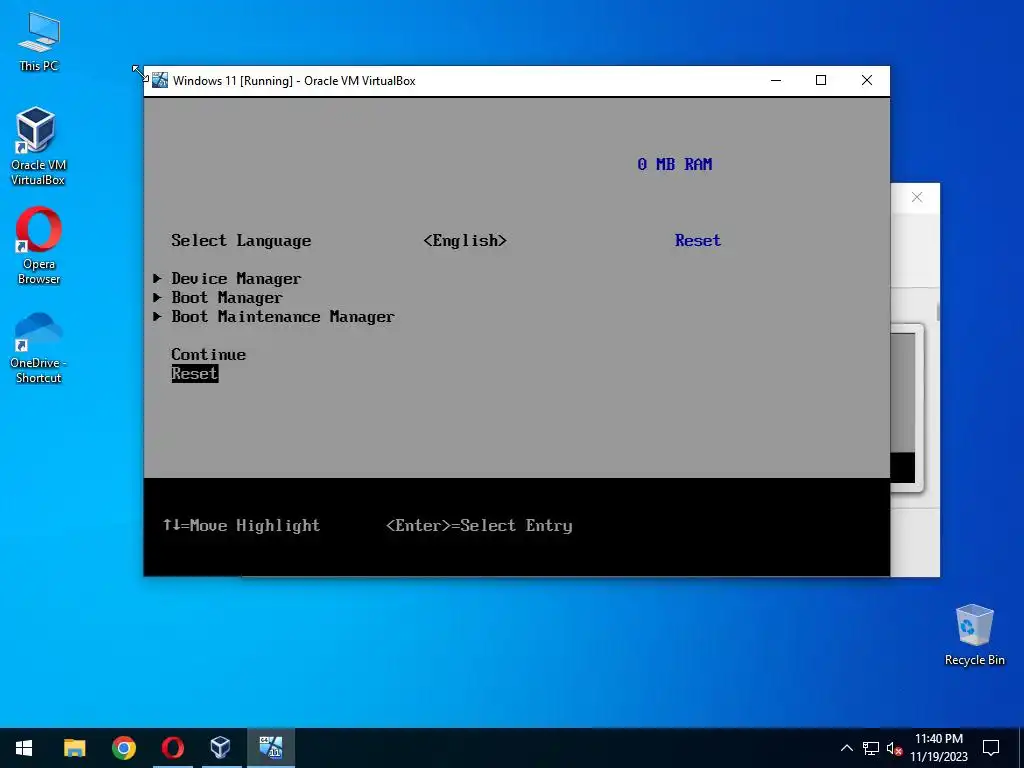Click the Select Language label
This screenshot has width=1024, height=768.
pyautogui.click(x=241, y=241)
